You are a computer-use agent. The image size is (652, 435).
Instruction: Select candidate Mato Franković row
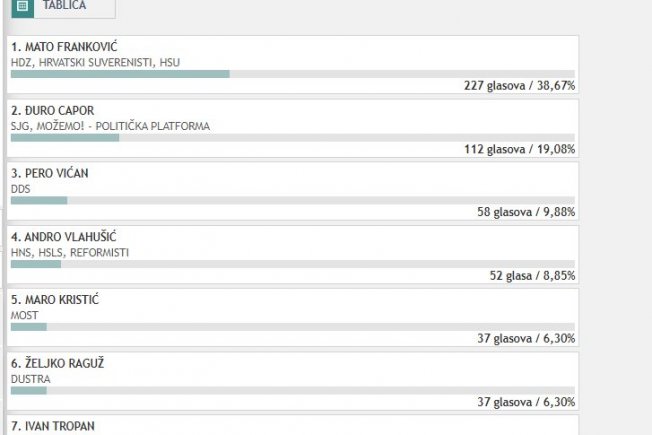point(293,64)
